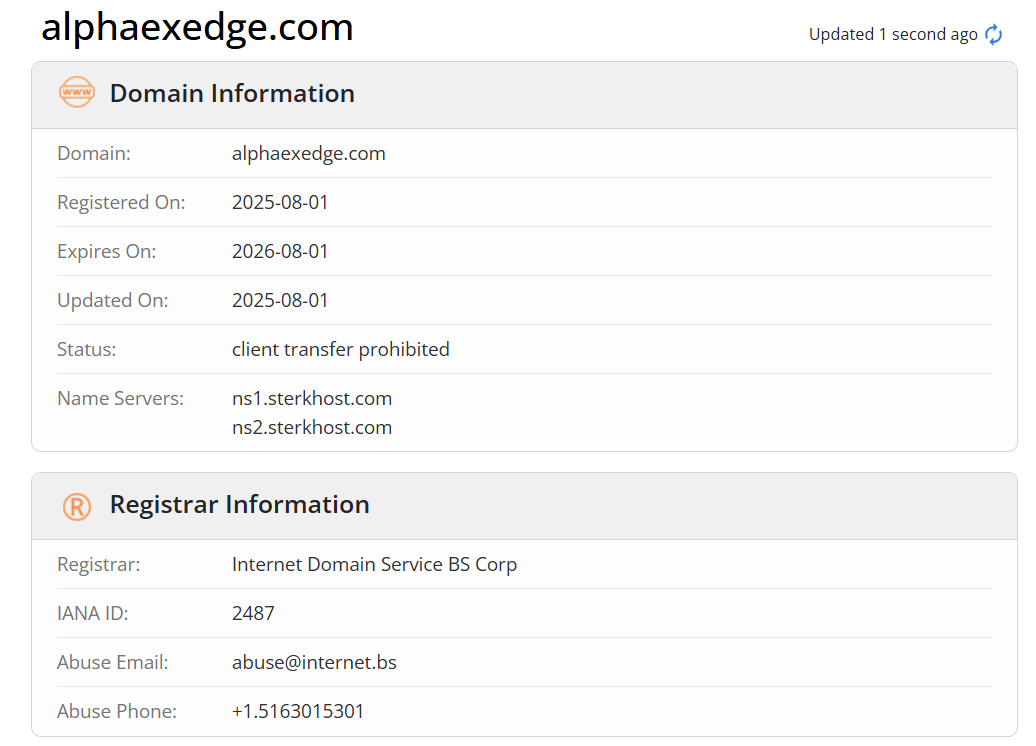The width and height of the screenshot is (1036, 746).
Task: Click the Updated On date value
Action: click(280, 300)
